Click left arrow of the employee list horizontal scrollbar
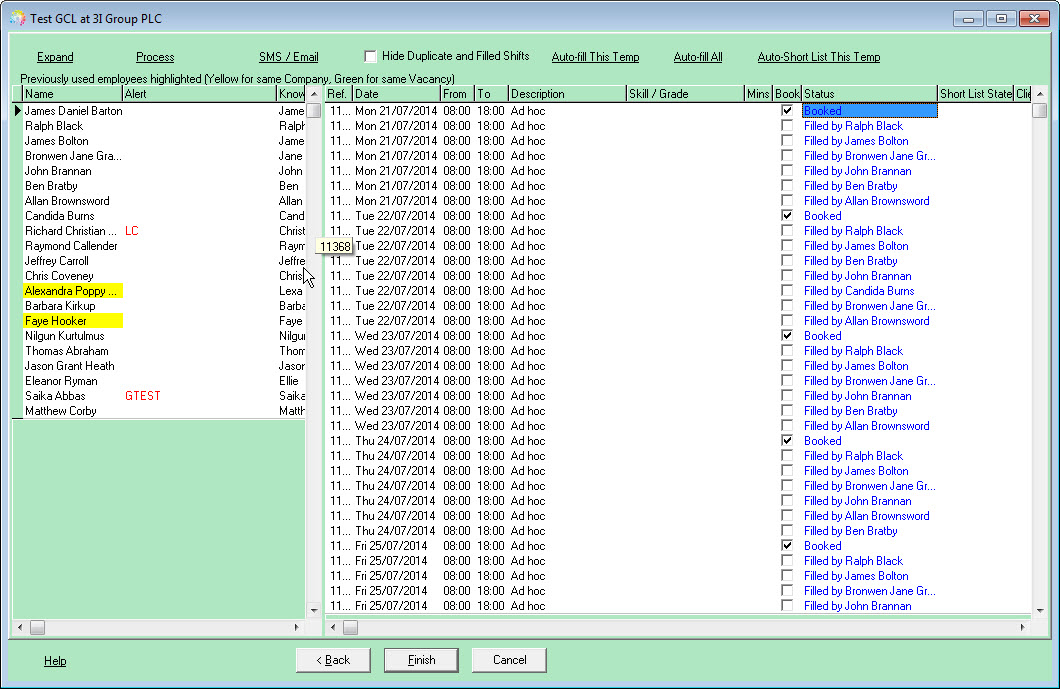 tap(20, 627)
